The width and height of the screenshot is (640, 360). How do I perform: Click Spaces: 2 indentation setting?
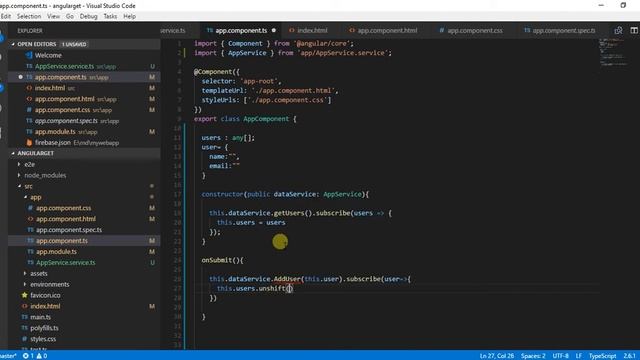(533, 356)
